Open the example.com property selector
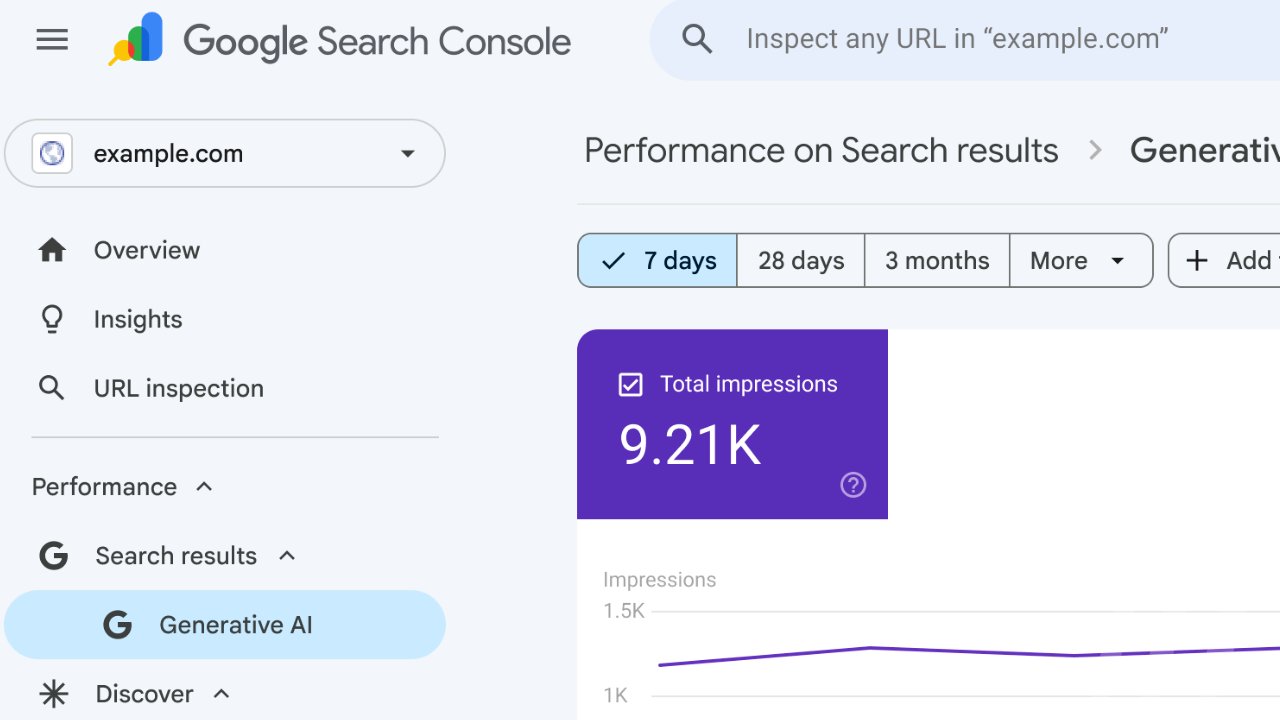This screenshot has width=1280, height=720. point(225,153)
